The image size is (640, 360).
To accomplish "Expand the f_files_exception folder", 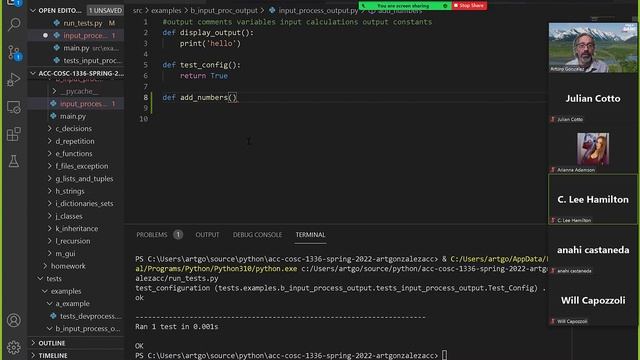I will point(50,166).
